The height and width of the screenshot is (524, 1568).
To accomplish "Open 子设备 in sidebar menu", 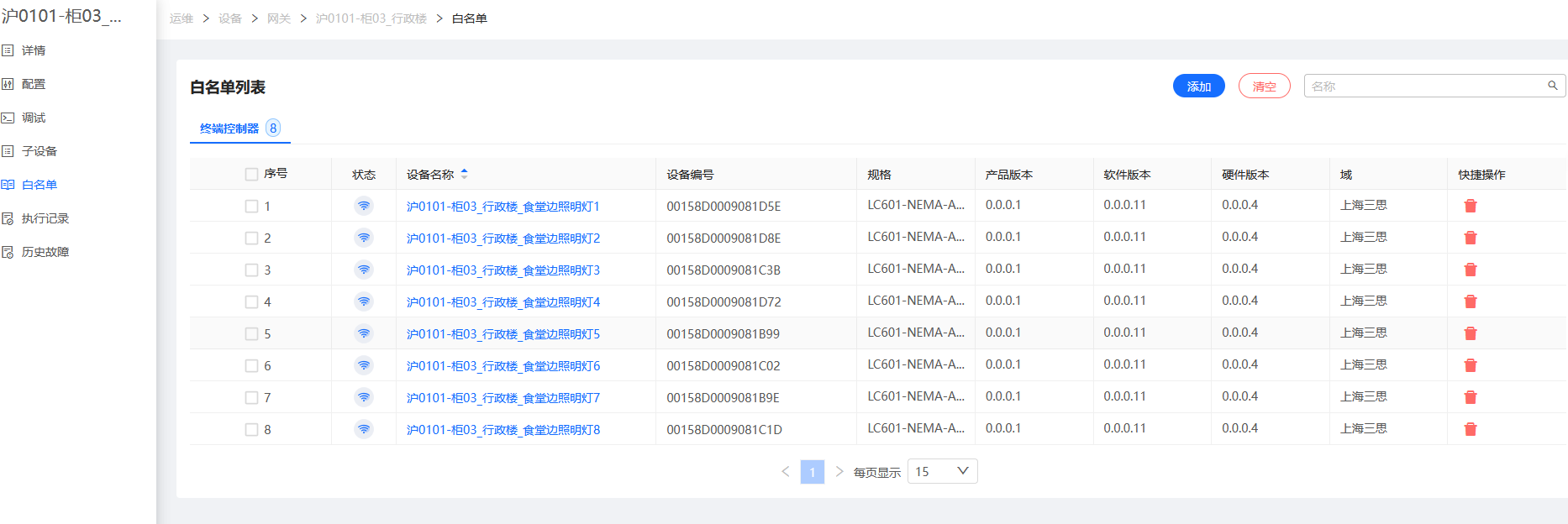I will [x=39, y=151].
